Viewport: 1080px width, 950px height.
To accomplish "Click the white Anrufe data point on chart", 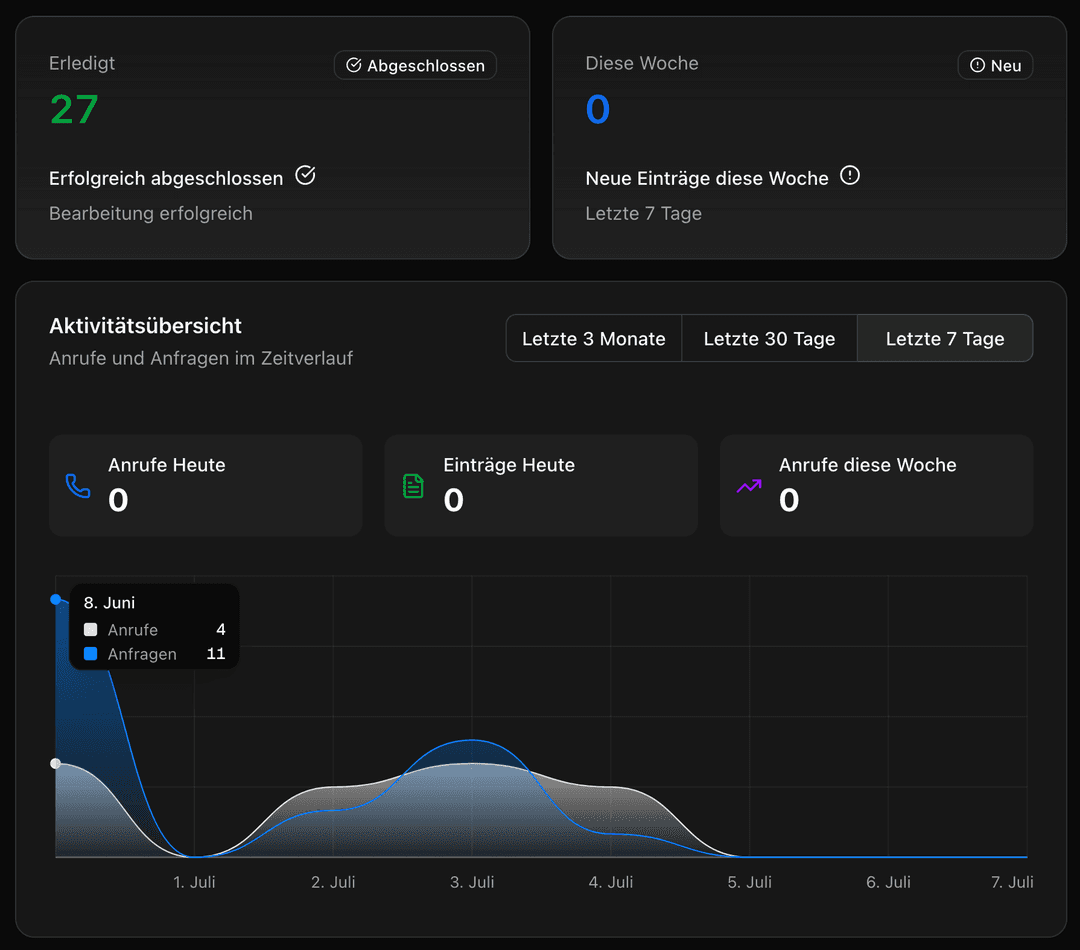I will pos(56,764).
